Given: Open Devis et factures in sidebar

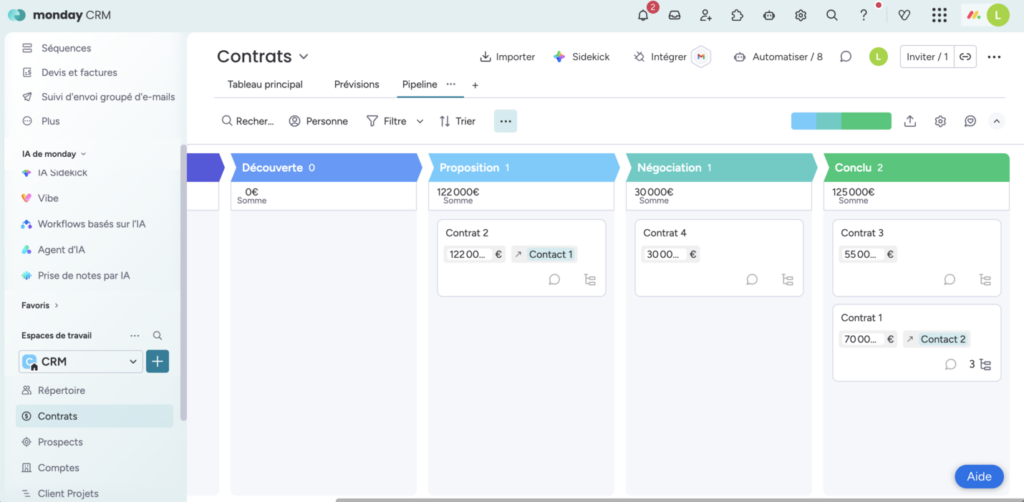Looking at the screenshot, I should [79, 72].
